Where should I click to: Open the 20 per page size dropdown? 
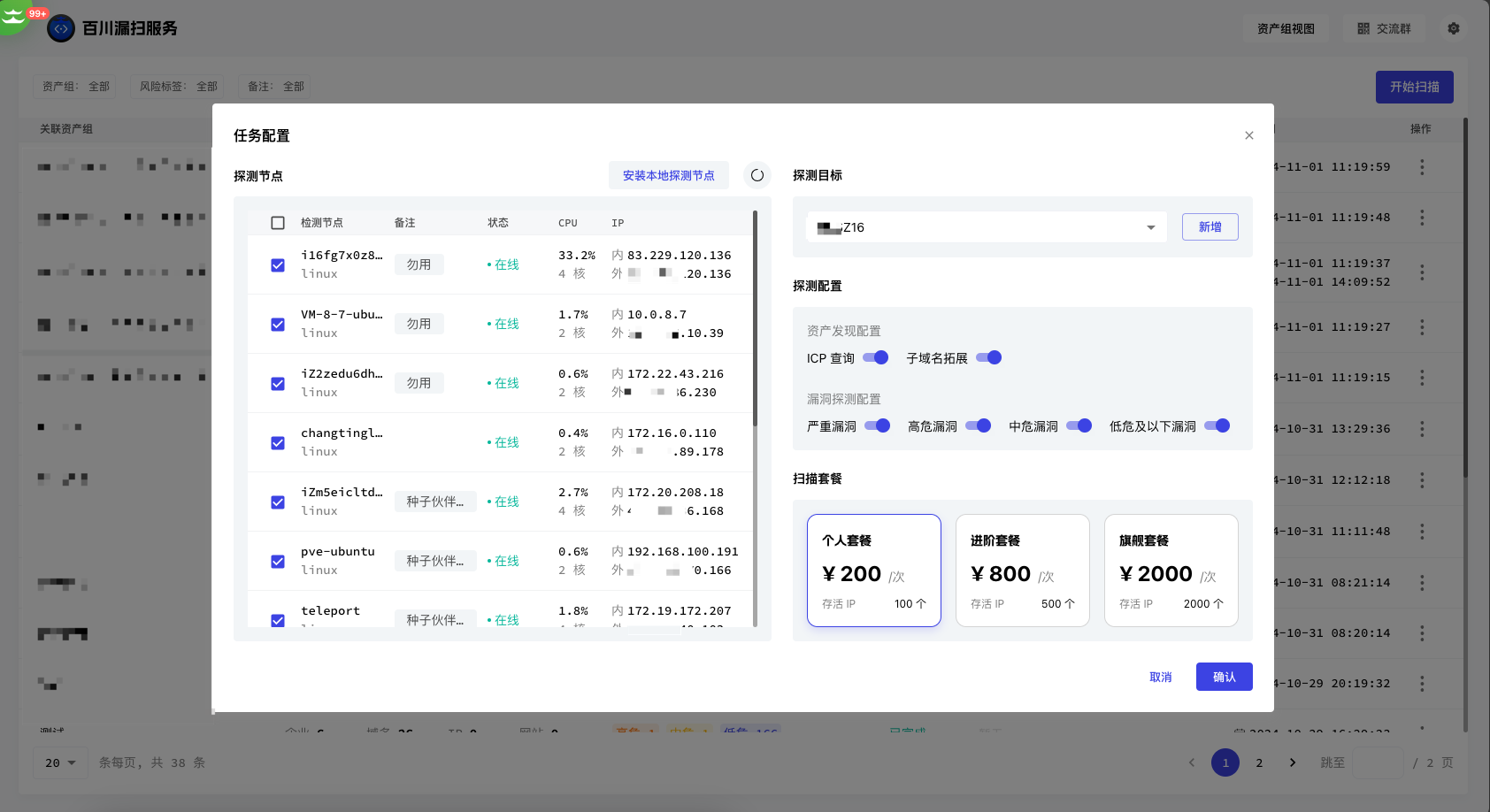(61, 762)
